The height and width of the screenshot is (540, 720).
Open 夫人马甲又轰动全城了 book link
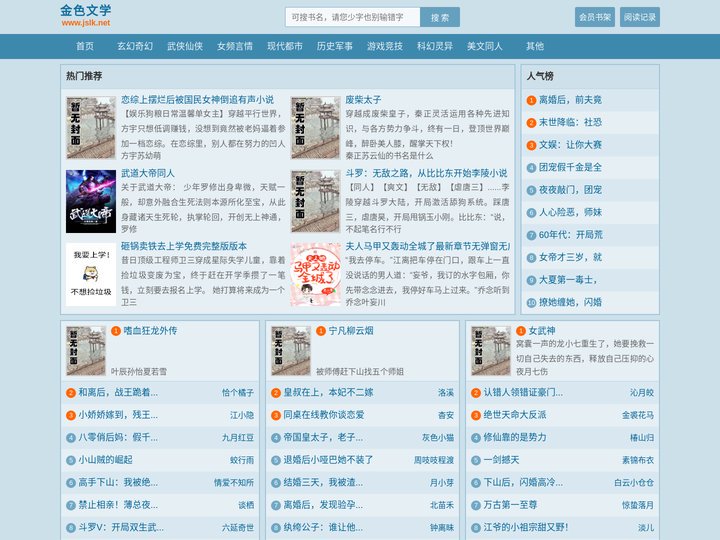point(428,246)
